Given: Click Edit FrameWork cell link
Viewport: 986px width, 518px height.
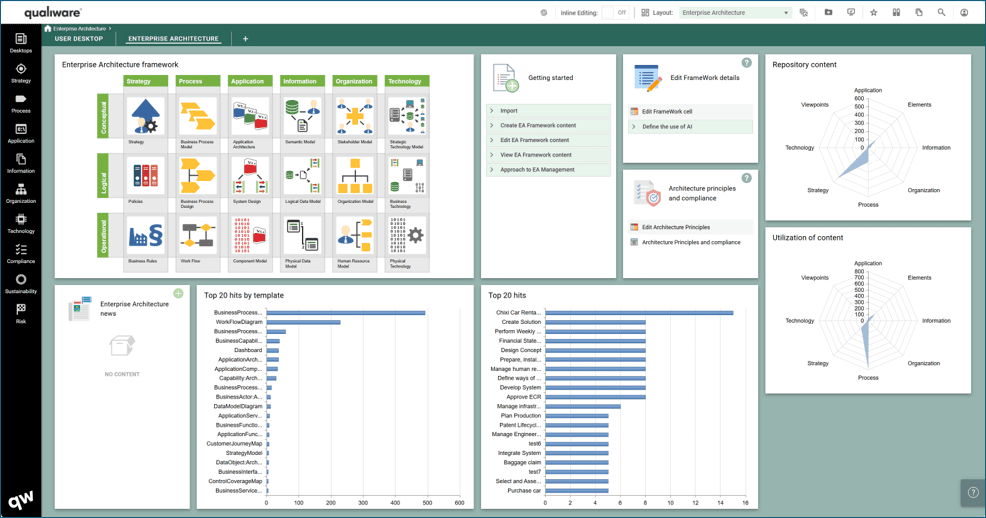Looking at the screenshot, I should coord(666,112).
